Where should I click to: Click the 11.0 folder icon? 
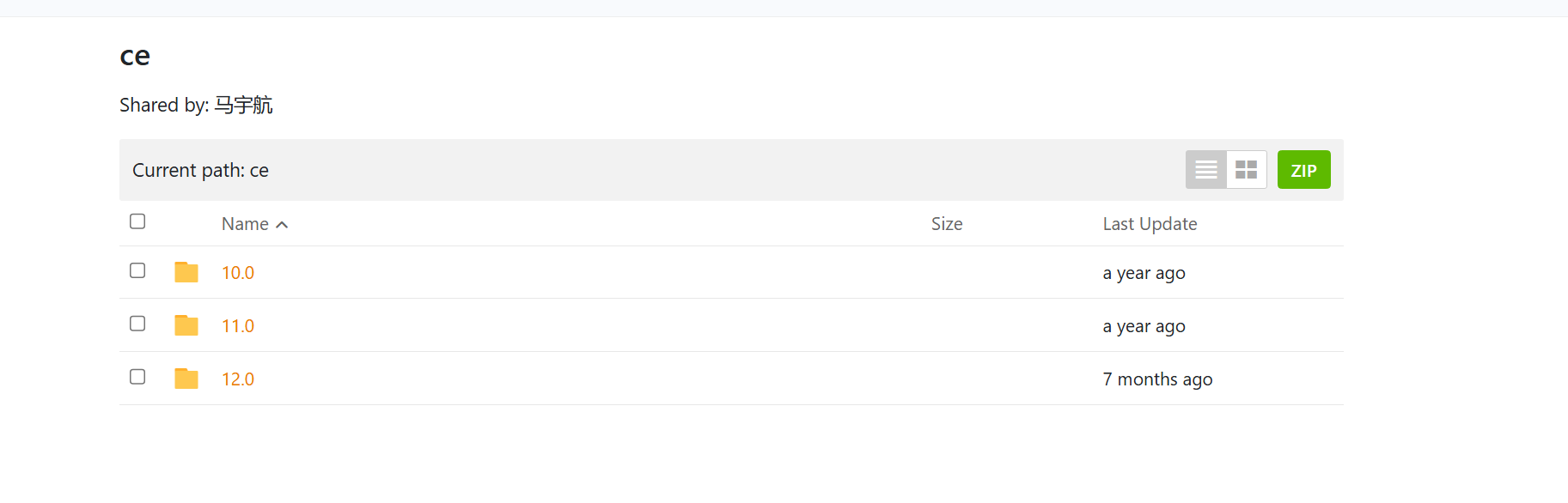click(x=186, y=325)
